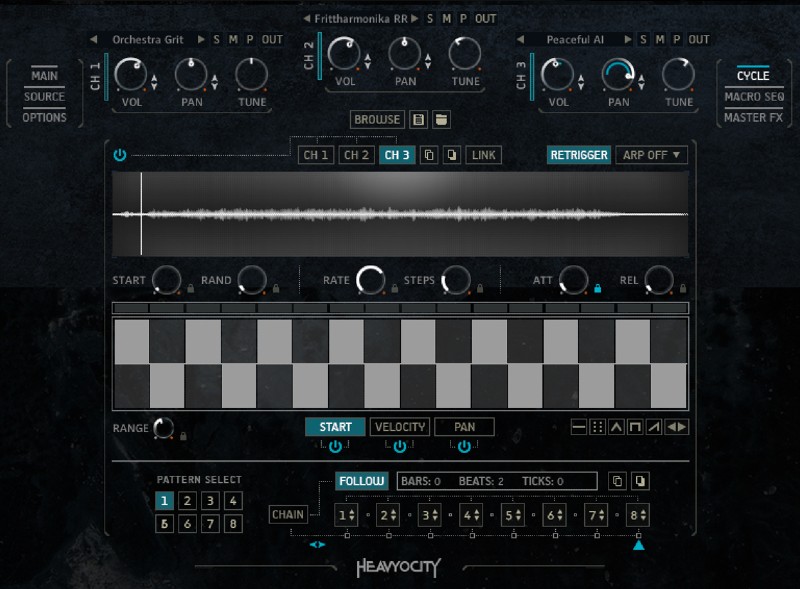Viewport: 800px width, 589px height.
Task: Click the FOLLOW button in the pattern section
Action: point(360,481)
